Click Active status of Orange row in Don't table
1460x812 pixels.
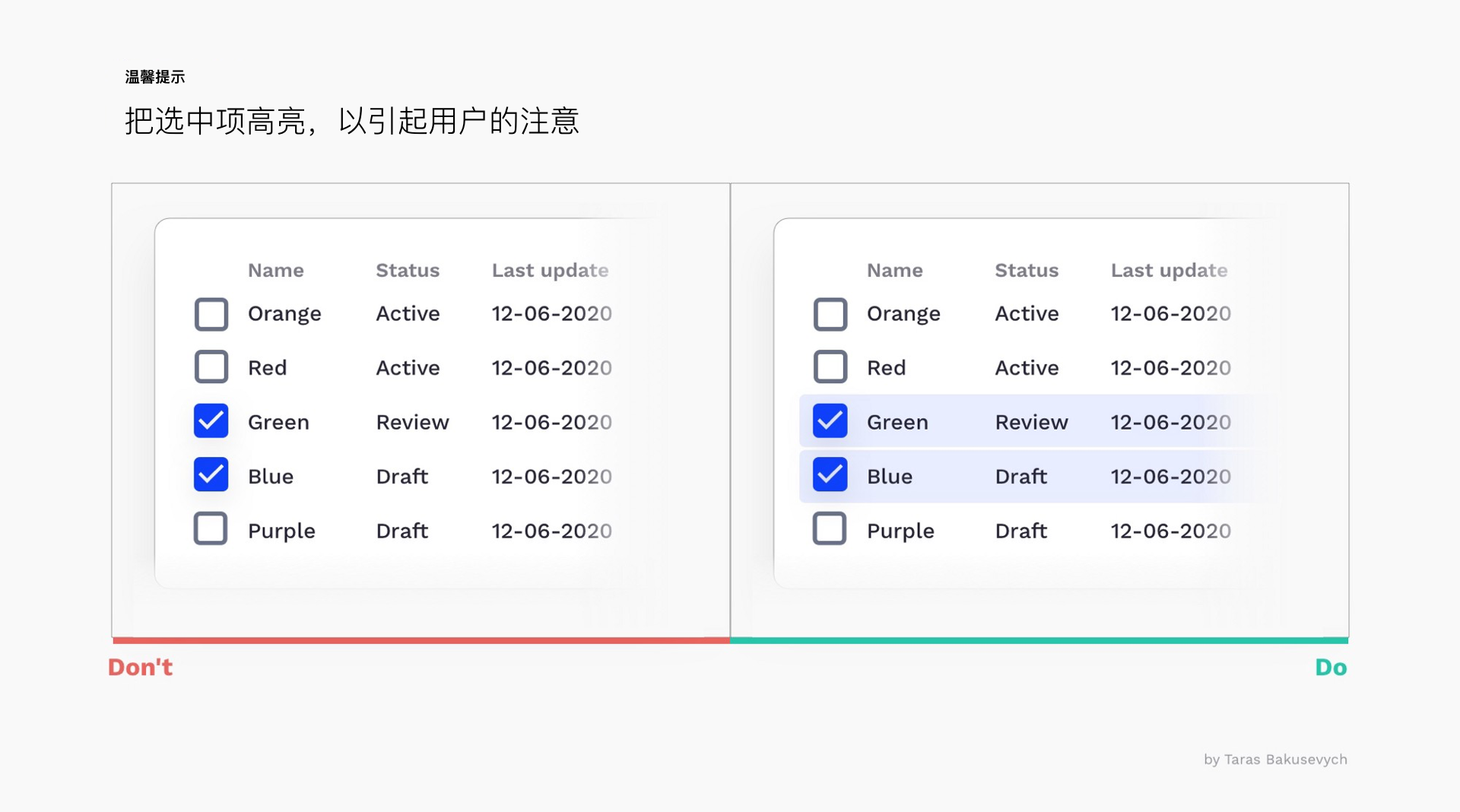408,313
